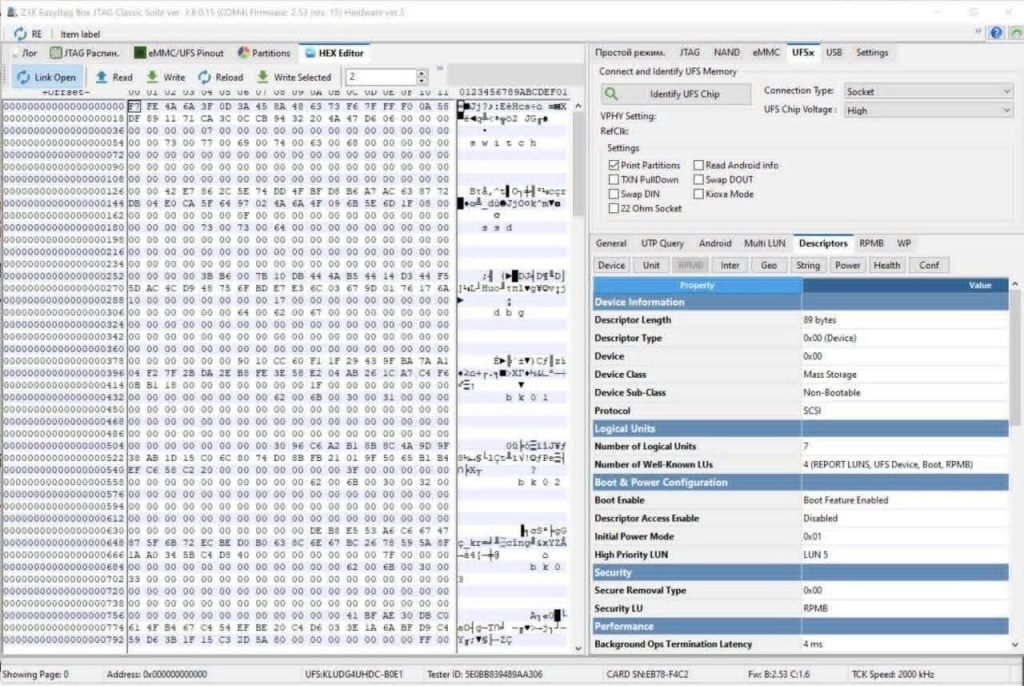Open the Connection Type dropdown
This screenshot has width=1024, height=686.
point(928,91)
